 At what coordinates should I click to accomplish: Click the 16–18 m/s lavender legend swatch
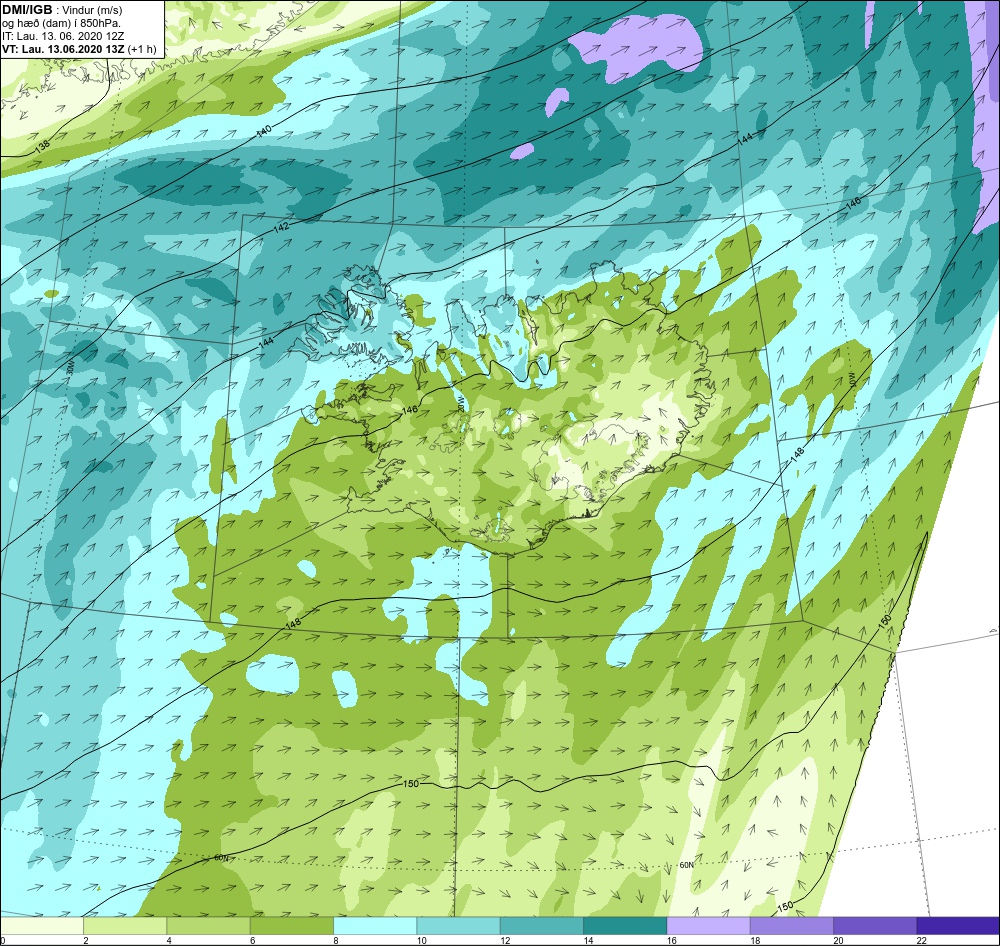click(709, 925)
